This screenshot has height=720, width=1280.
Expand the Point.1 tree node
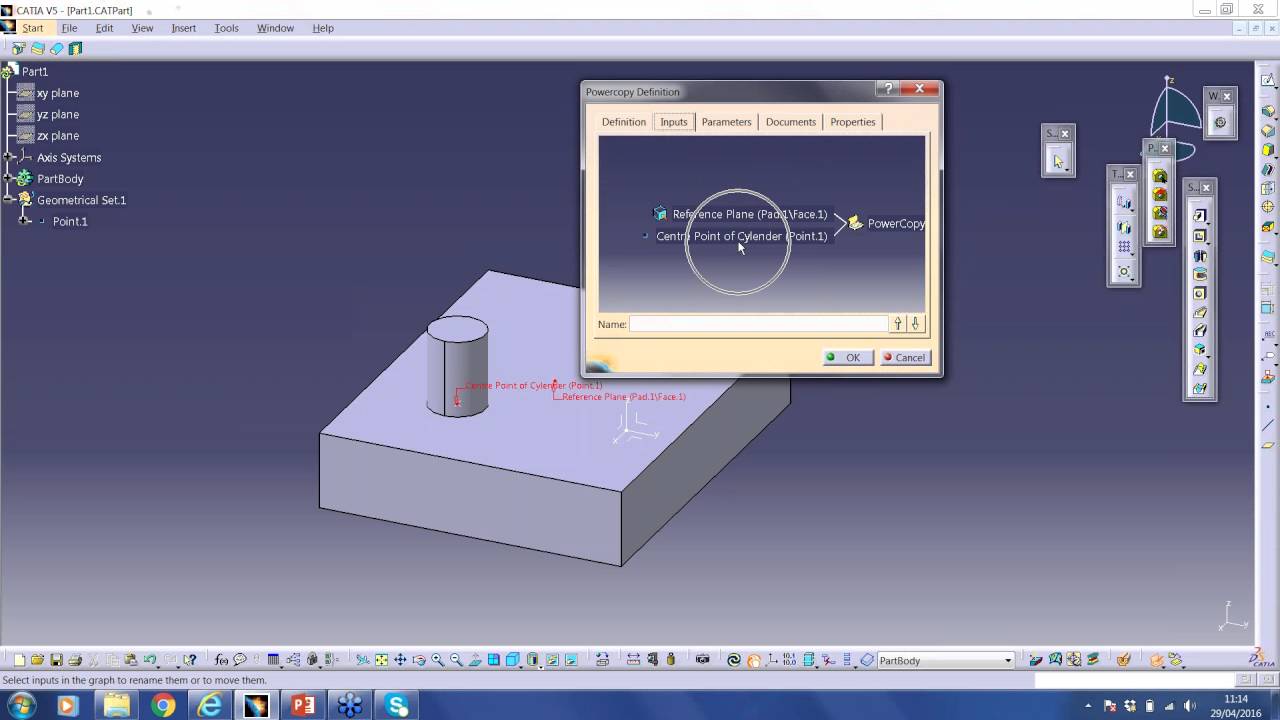click(25, 221)
